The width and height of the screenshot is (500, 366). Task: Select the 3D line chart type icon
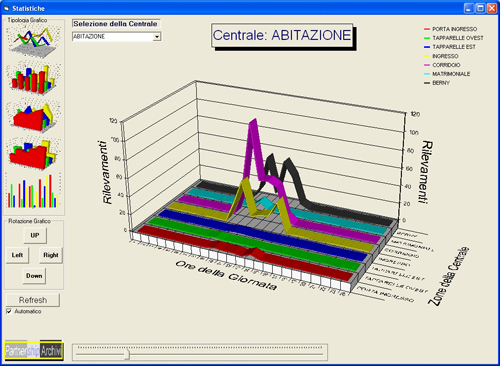click(x=33, y=40)
